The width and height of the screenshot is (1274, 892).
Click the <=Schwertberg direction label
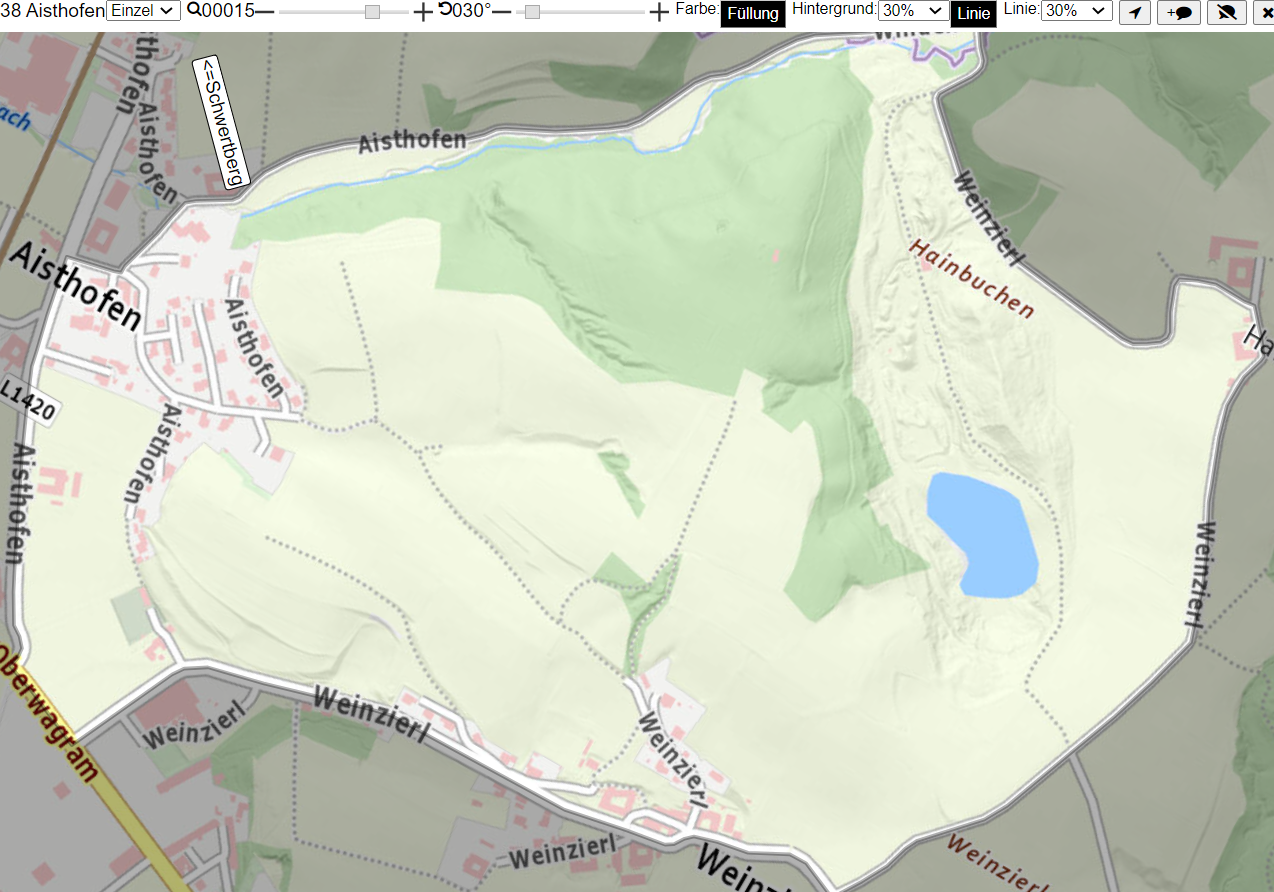[x=219, y=122]
